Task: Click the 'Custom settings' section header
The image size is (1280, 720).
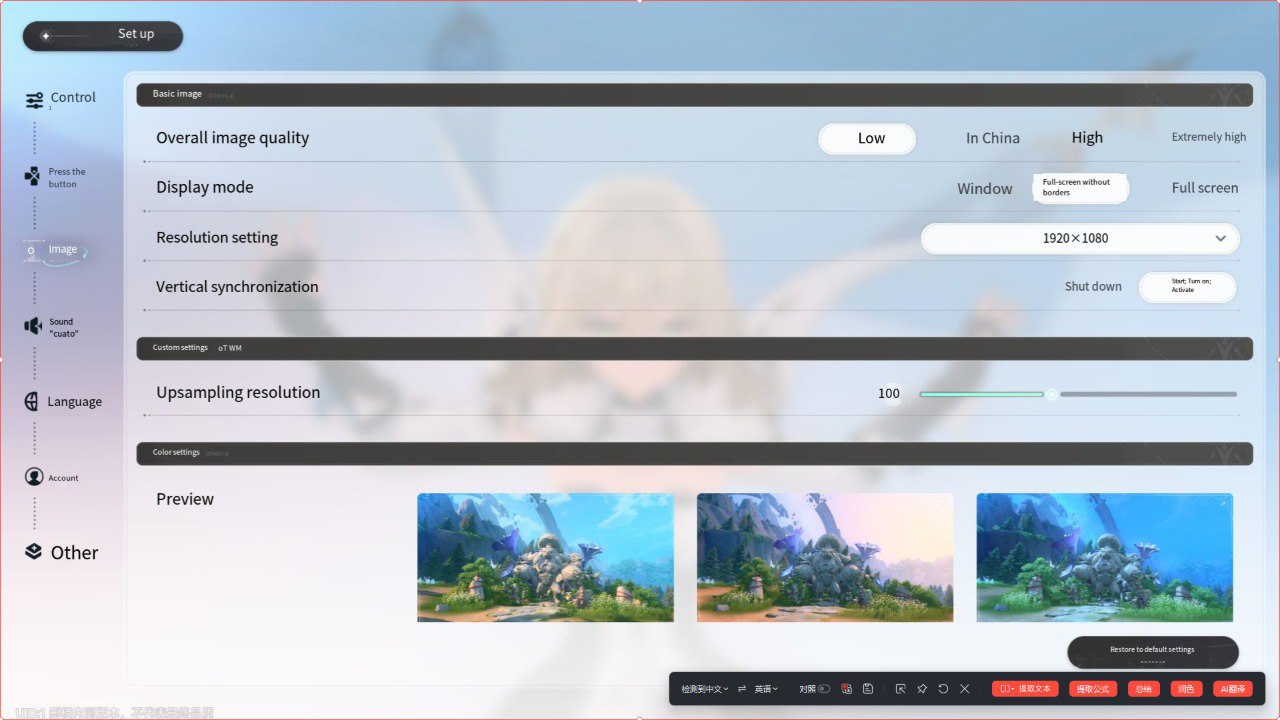Action: (695, 348)
